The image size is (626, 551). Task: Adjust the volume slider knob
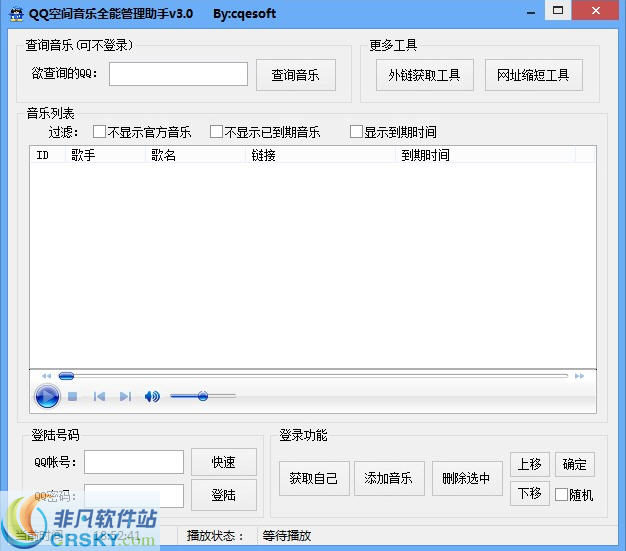pos(203,396)
